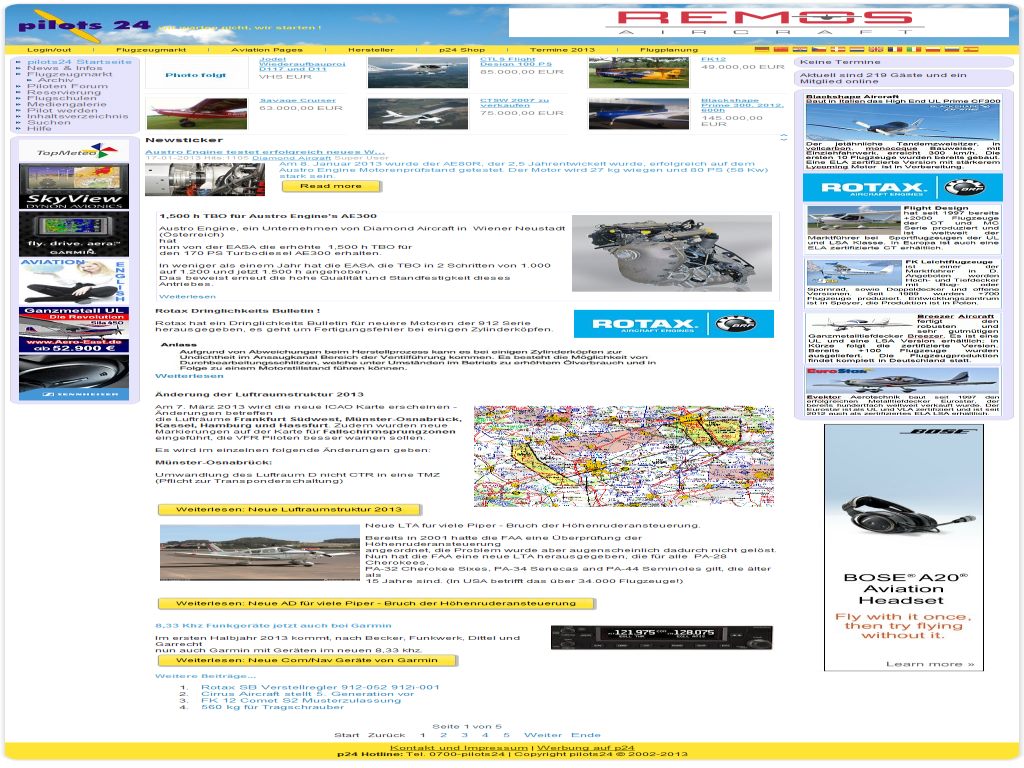Image resolution: width=1024 pixels, height=768 pixels.
Task: Open Hilfe in sidebar
Action: coord(39,128)
